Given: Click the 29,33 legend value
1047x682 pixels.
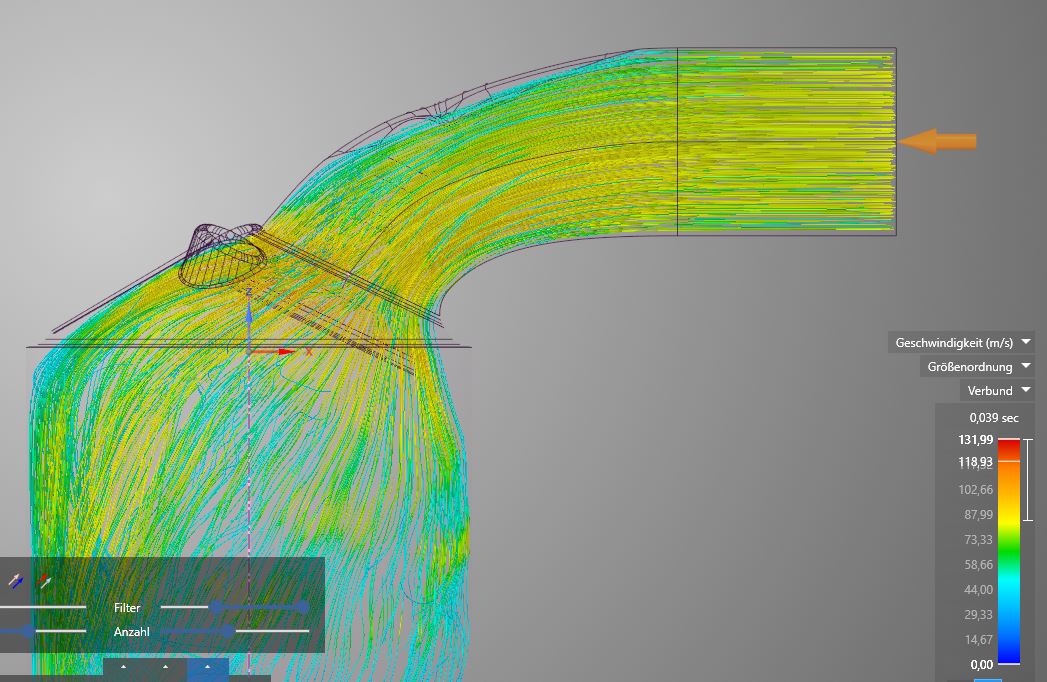Looking at the screenshot, I should (x=978, y=614).
